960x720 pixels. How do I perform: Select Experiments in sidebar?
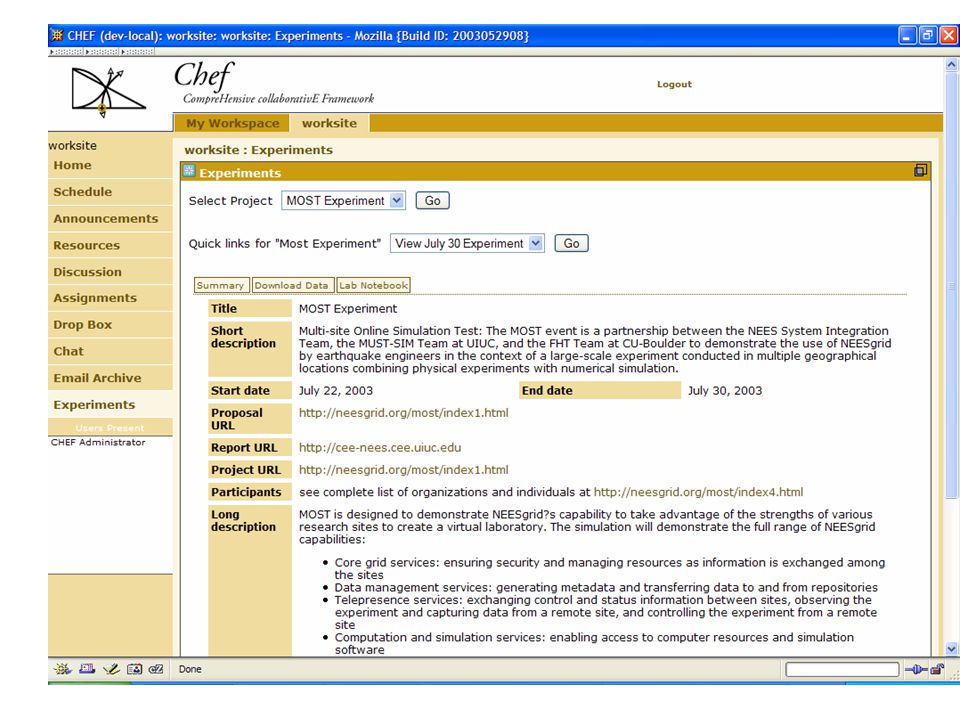click(x=94, y=405)
